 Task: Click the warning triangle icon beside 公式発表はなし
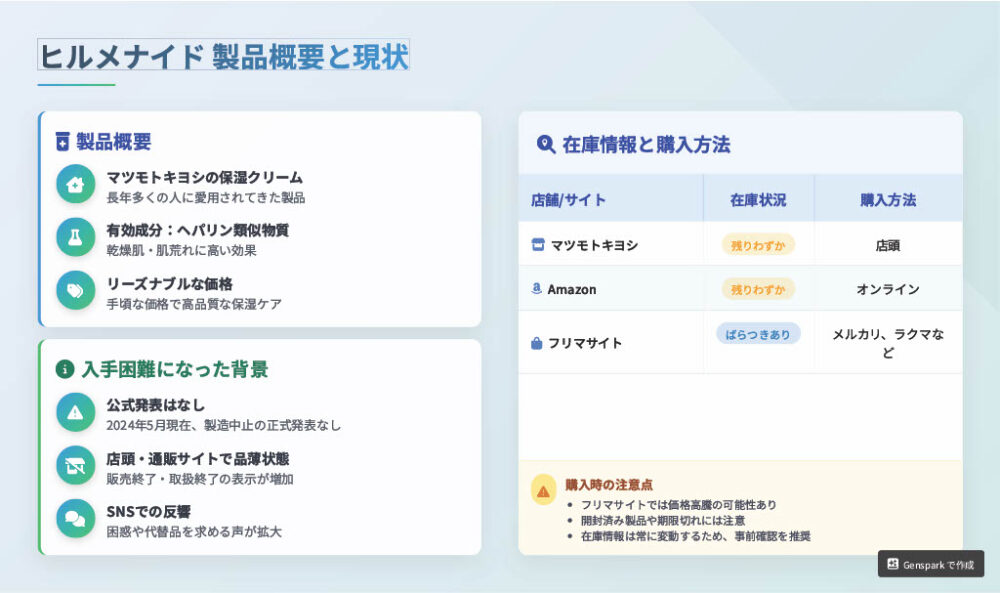[75, 413]
